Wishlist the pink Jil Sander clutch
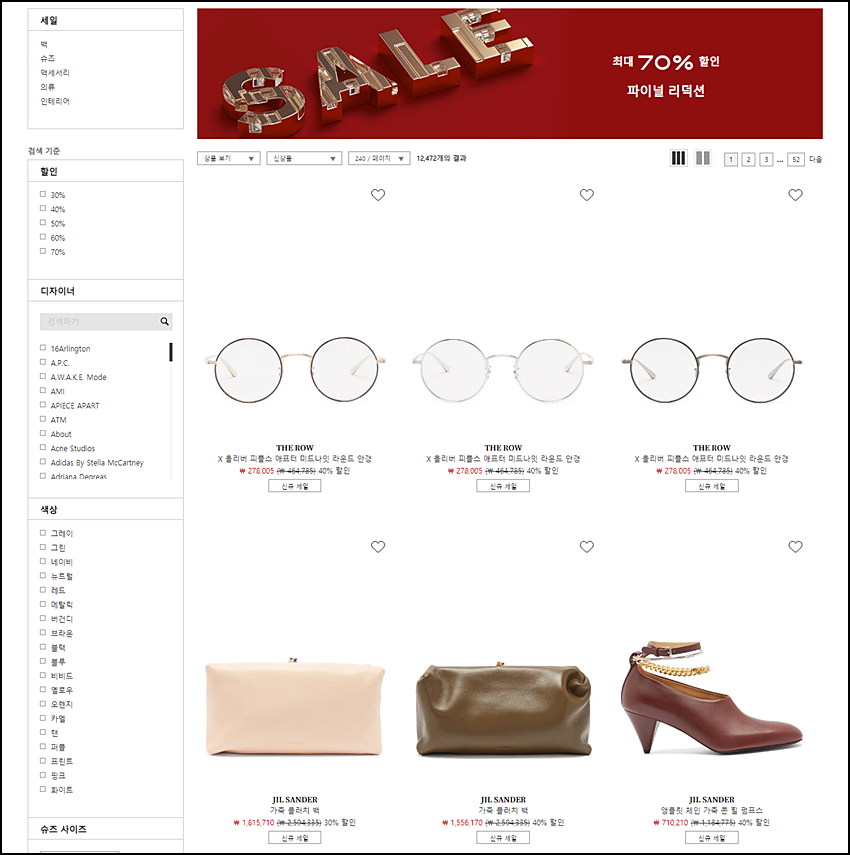Viewport: 850px width, 855px height. coord(378,546)
